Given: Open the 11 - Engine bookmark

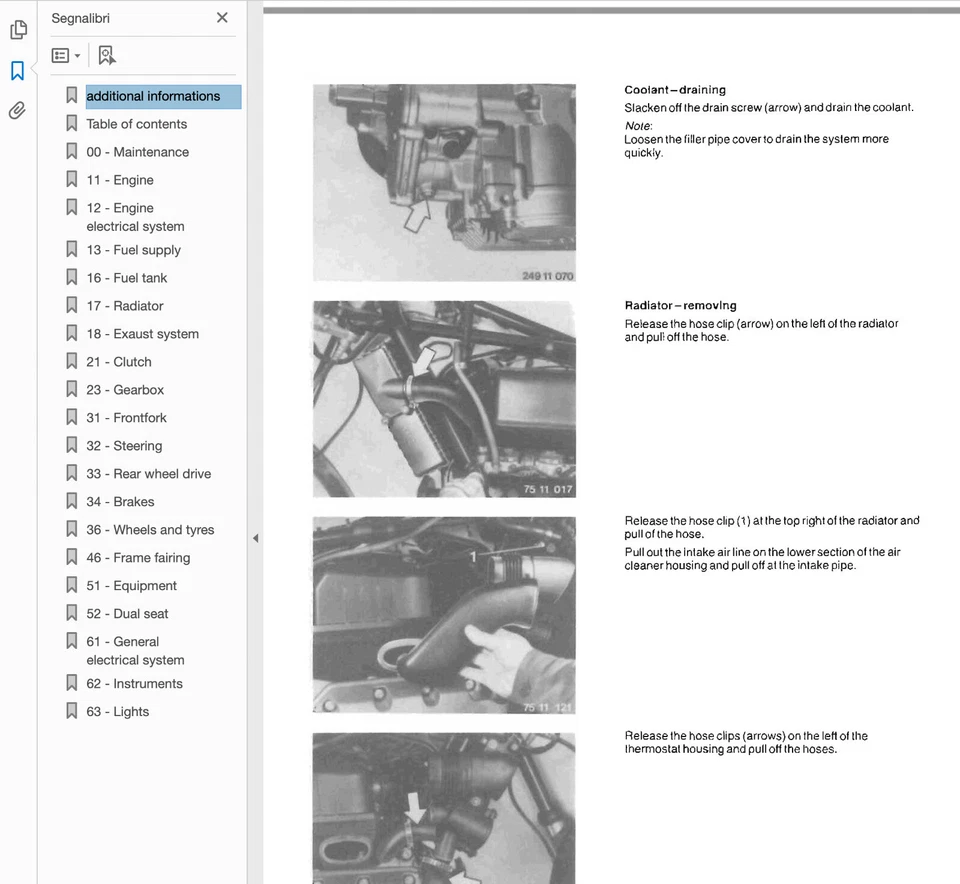Looking at the screenshot, I should [120, 179].
